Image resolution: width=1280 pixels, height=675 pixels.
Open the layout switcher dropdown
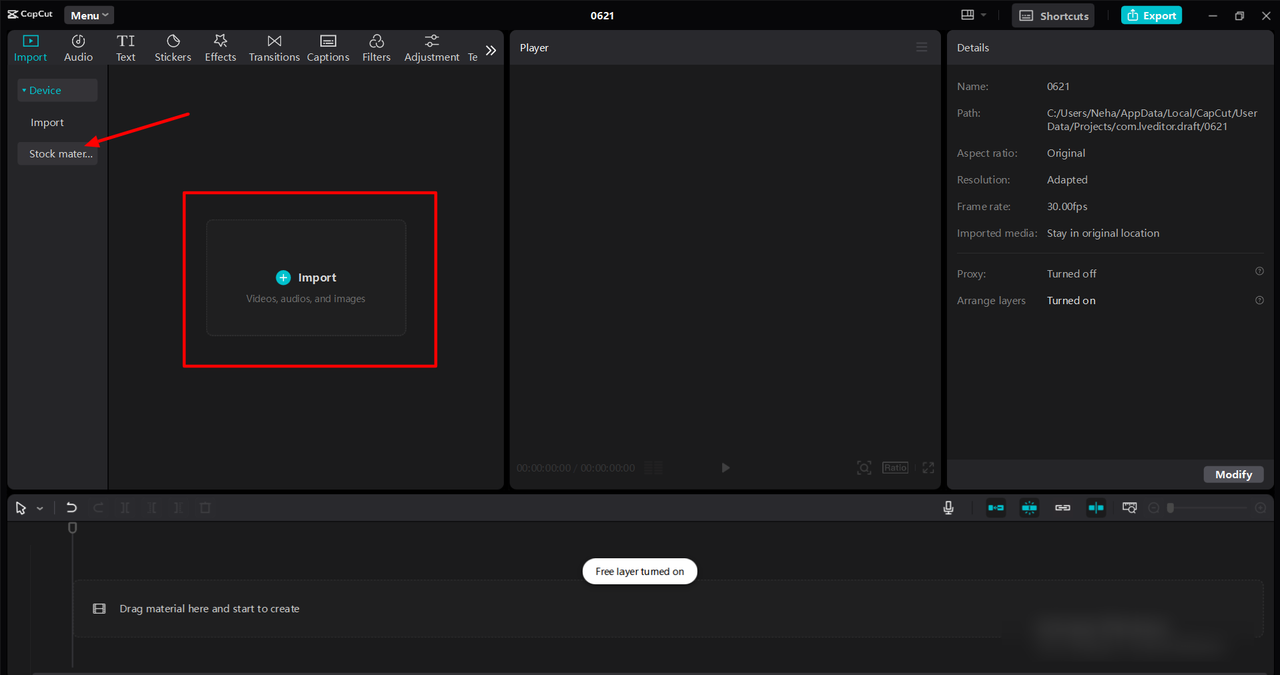tap(973, 15)
